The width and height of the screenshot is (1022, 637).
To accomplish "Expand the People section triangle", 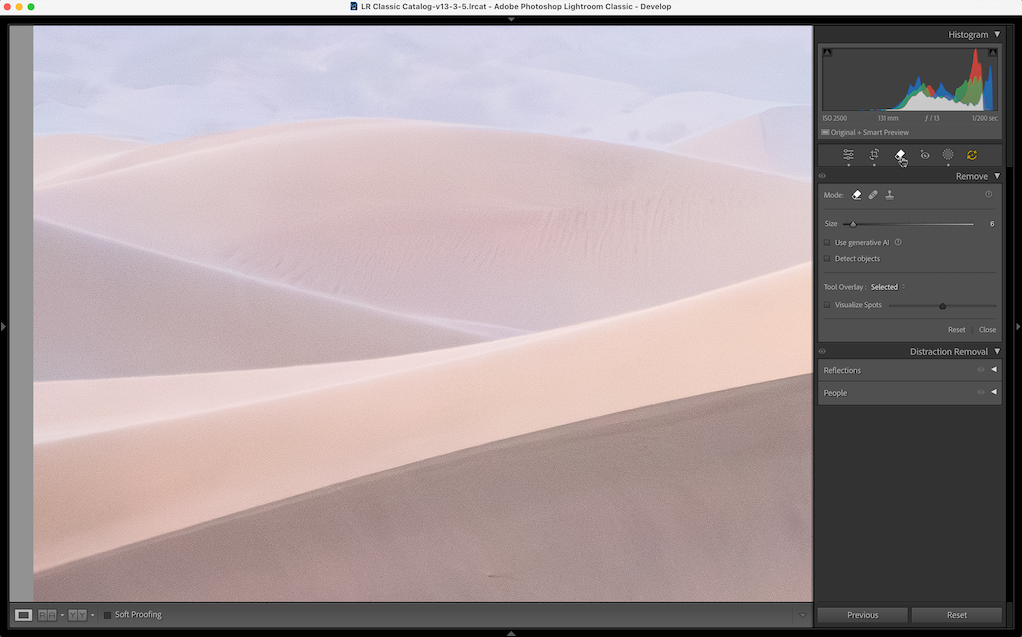I will 994,393.
